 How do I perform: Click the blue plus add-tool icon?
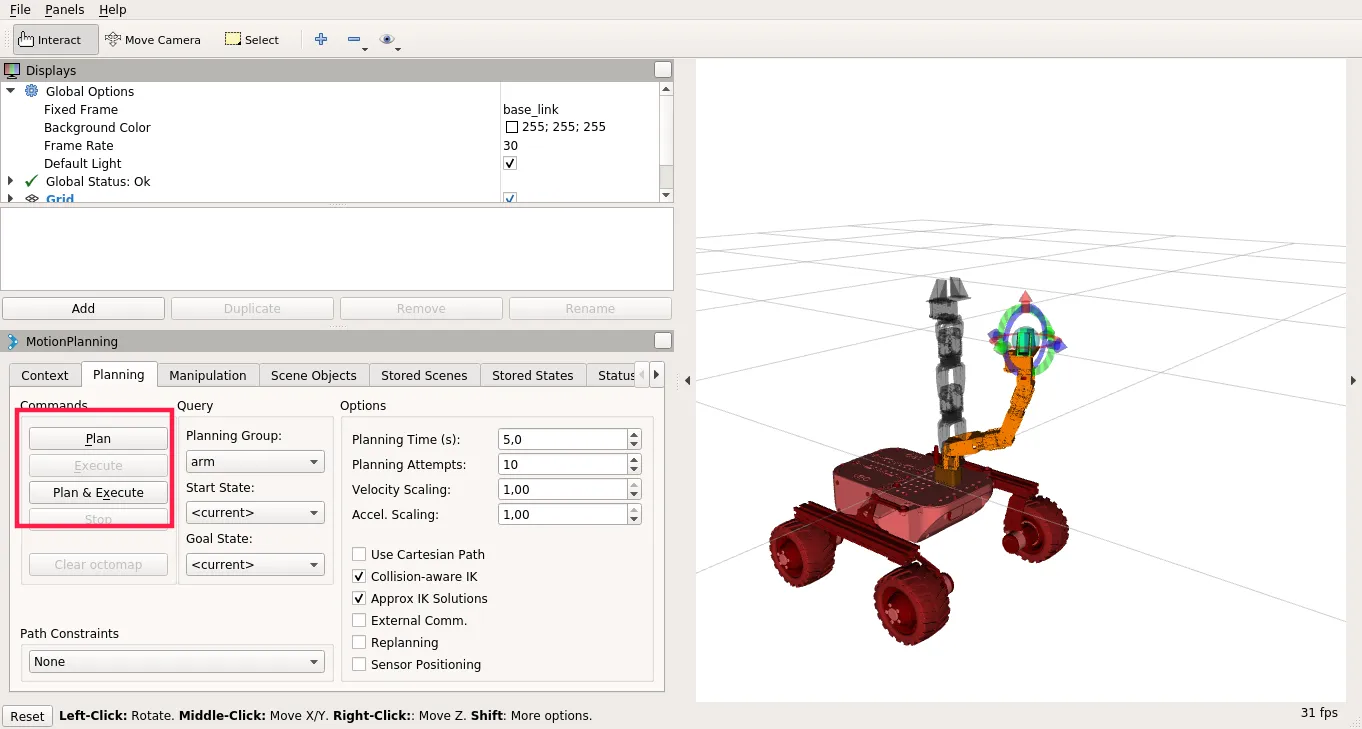point(321,40)
